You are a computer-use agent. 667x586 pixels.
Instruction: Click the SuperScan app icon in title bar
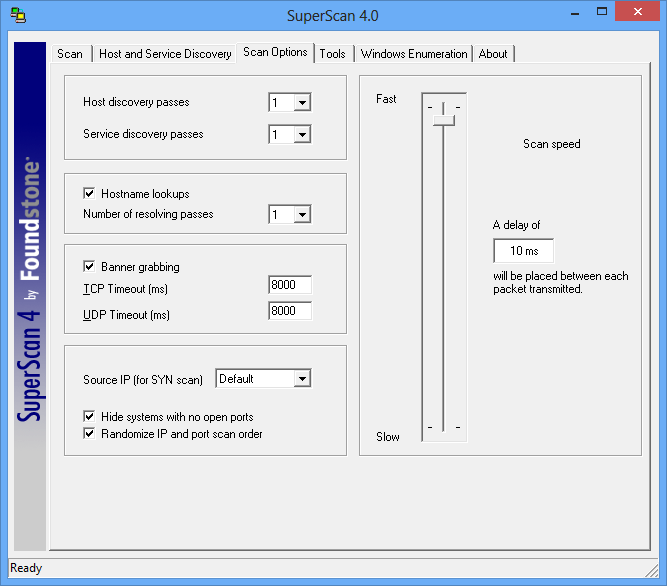tap(18, 15)
